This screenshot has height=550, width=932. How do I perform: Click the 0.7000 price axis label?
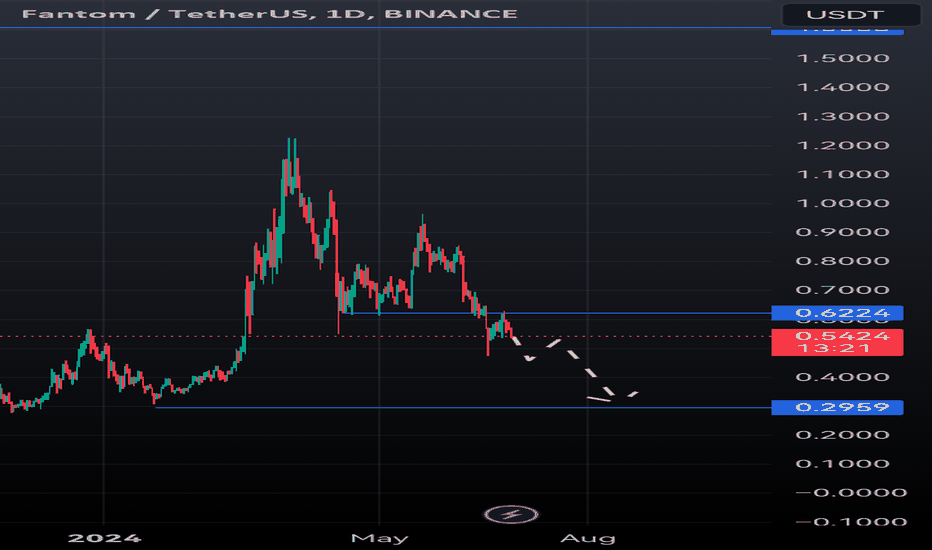pos(843,290)
